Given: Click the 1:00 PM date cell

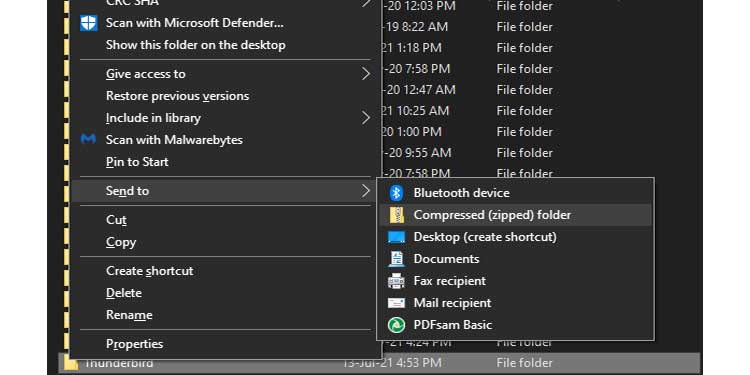Looking at the screenshot, I should point(412,132).
